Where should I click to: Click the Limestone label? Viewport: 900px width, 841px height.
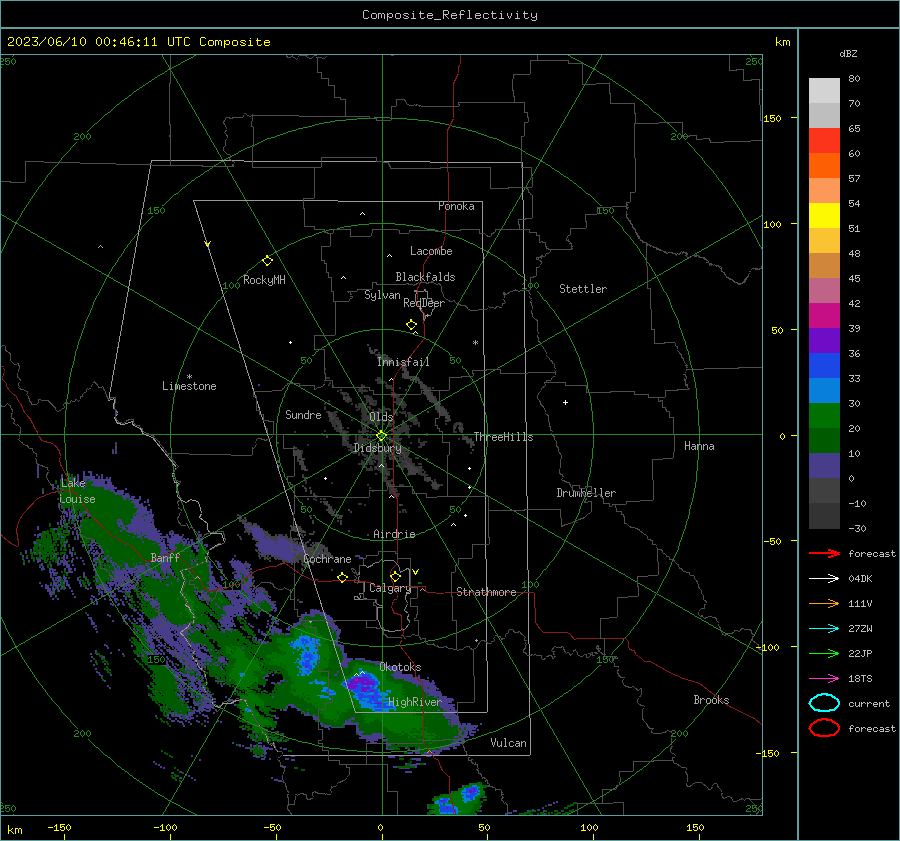189,386
